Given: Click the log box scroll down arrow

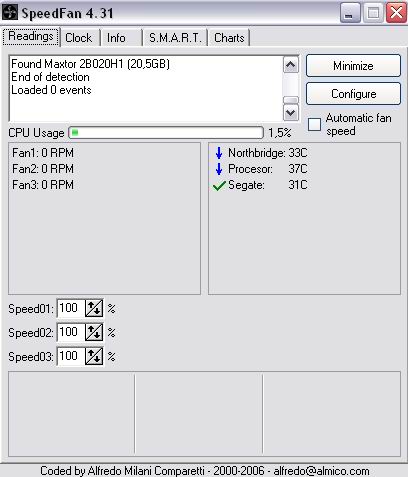Looking at the screenshot, I should (x=291, y=113).
